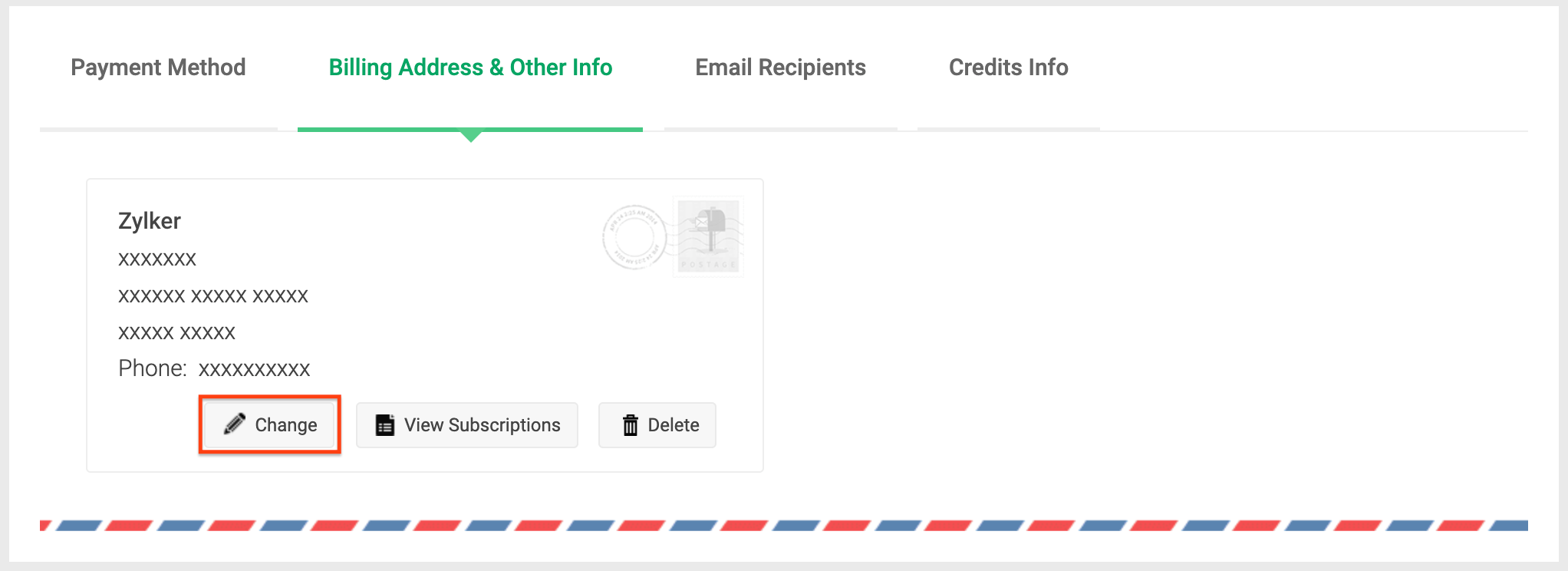Click the red and blue airmail stripe

pos(783,526)
